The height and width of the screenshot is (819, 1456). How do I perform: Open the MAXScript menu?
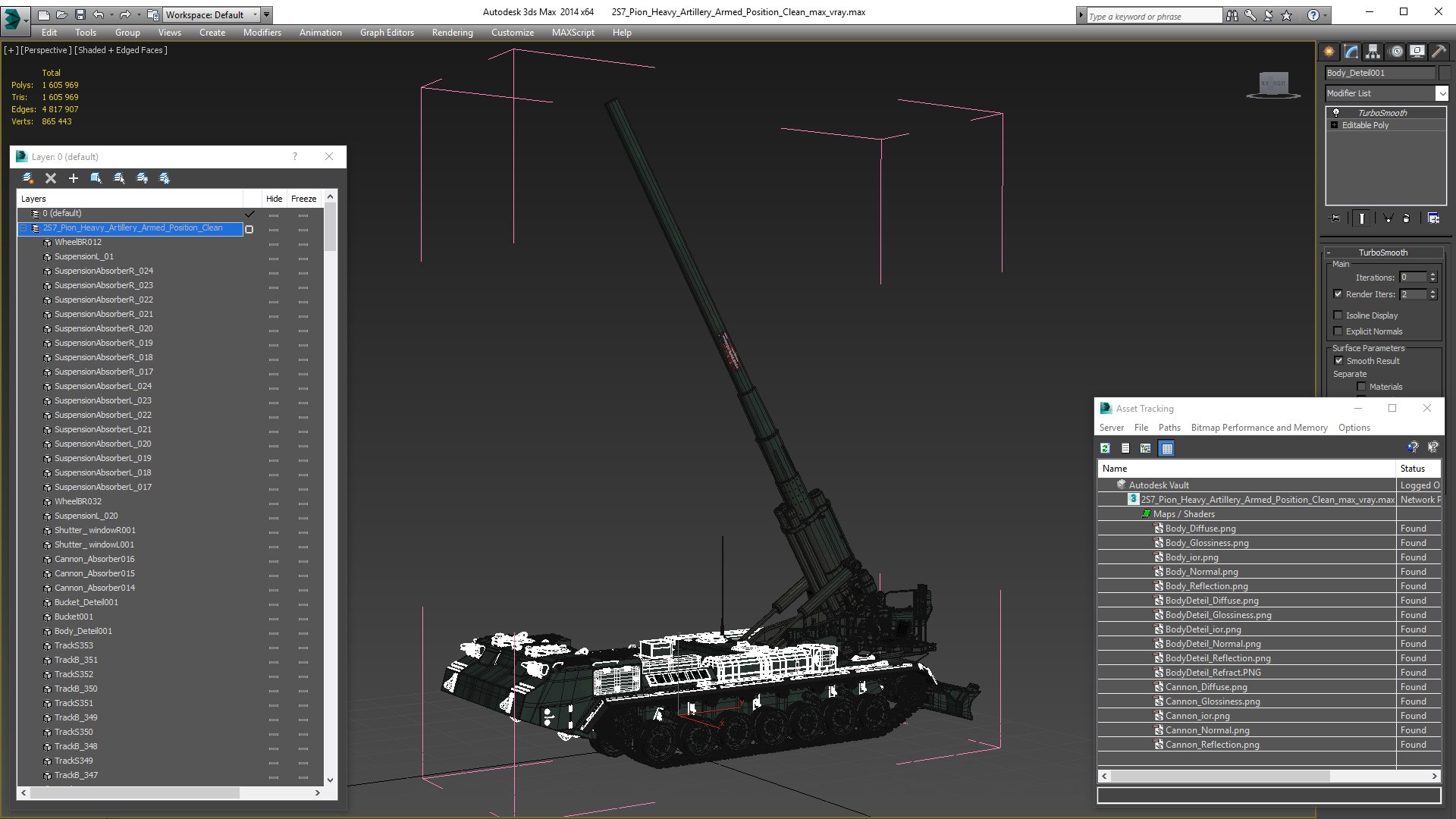click(x=573, y=33)
